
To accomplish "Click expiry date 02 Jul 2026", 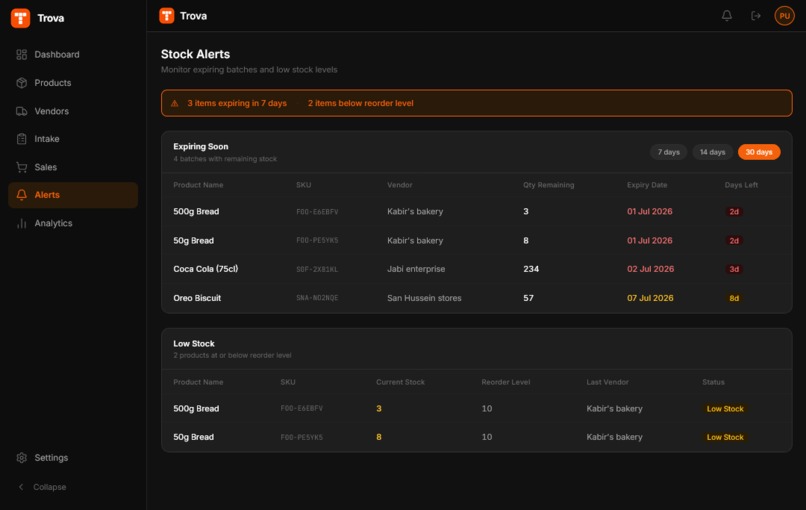I will pyautogui.click(x=650, y=269).
